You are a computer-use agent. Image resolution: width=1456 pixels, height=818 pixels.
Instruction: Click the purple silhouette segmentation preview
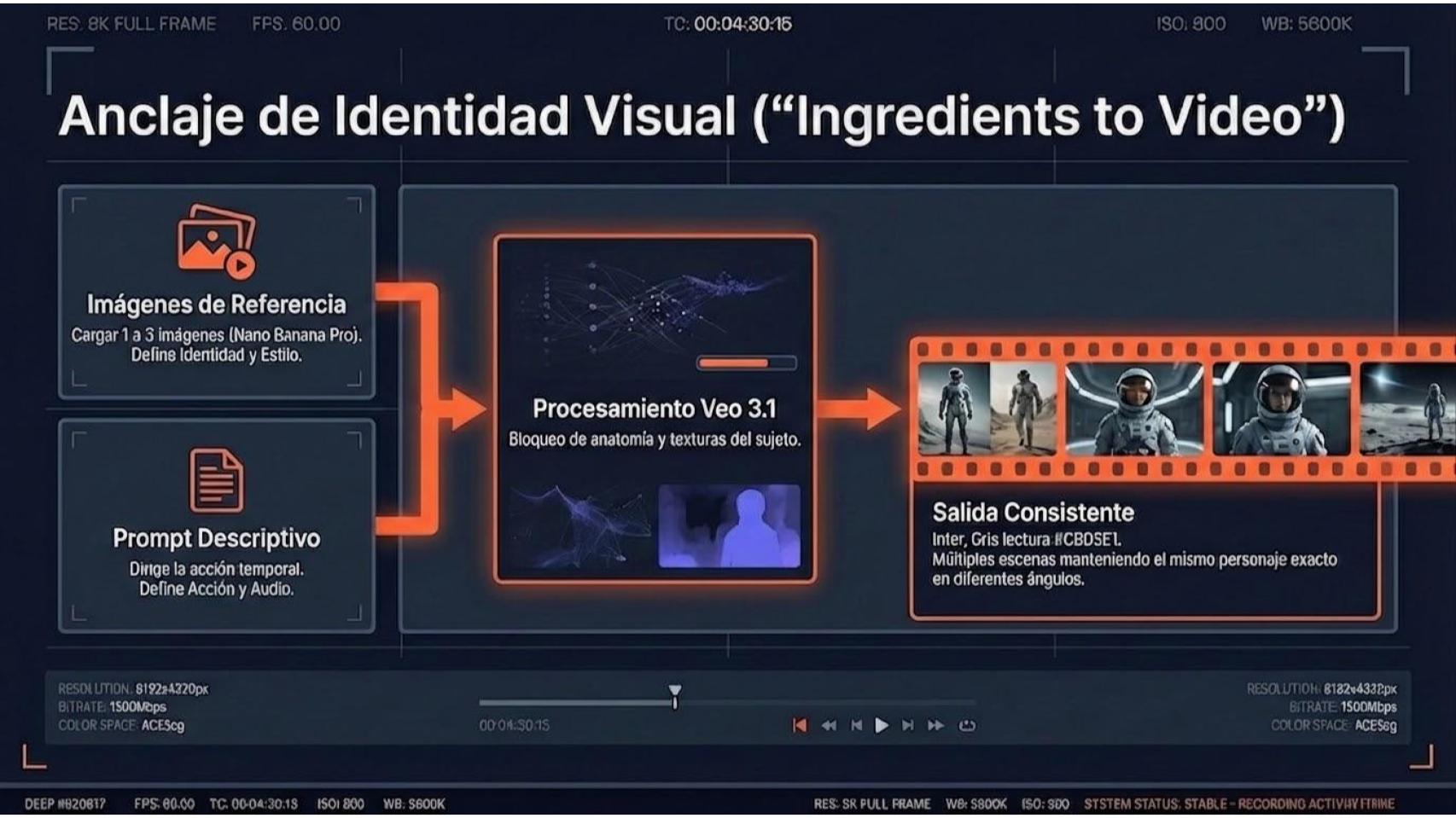729,526
